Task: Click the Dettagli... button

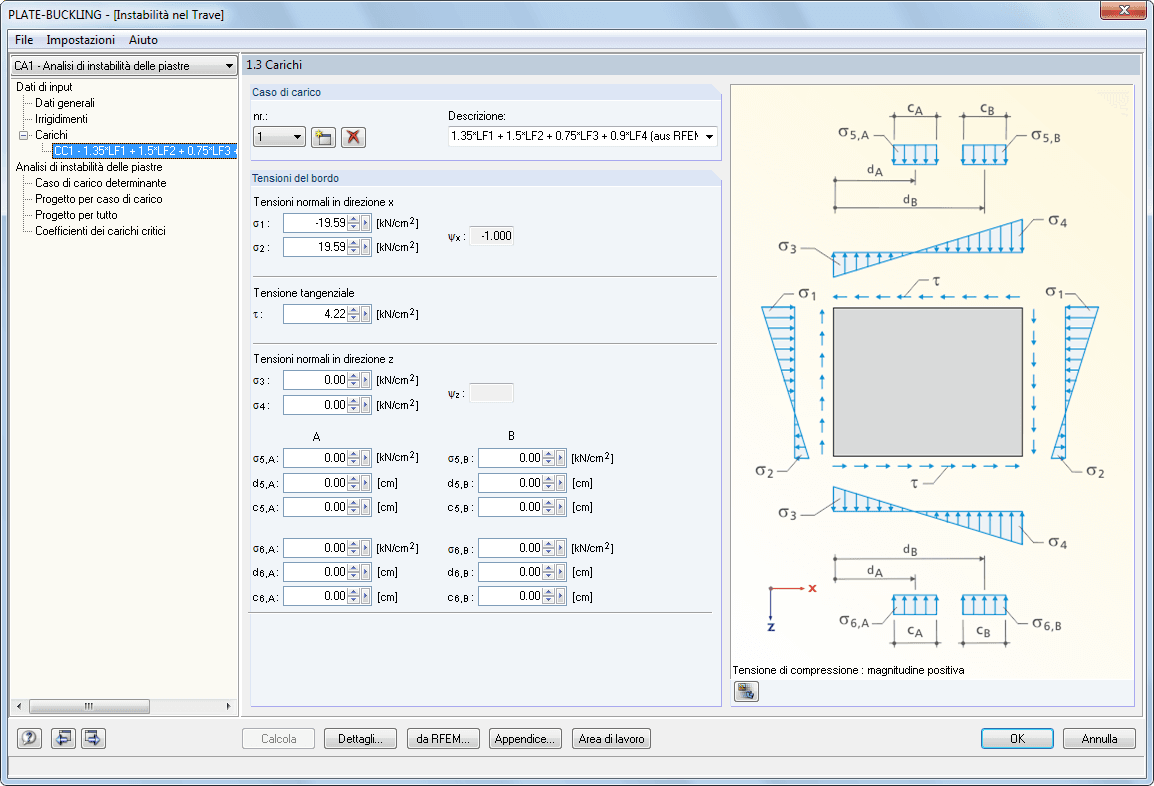Action: [360, 739]
